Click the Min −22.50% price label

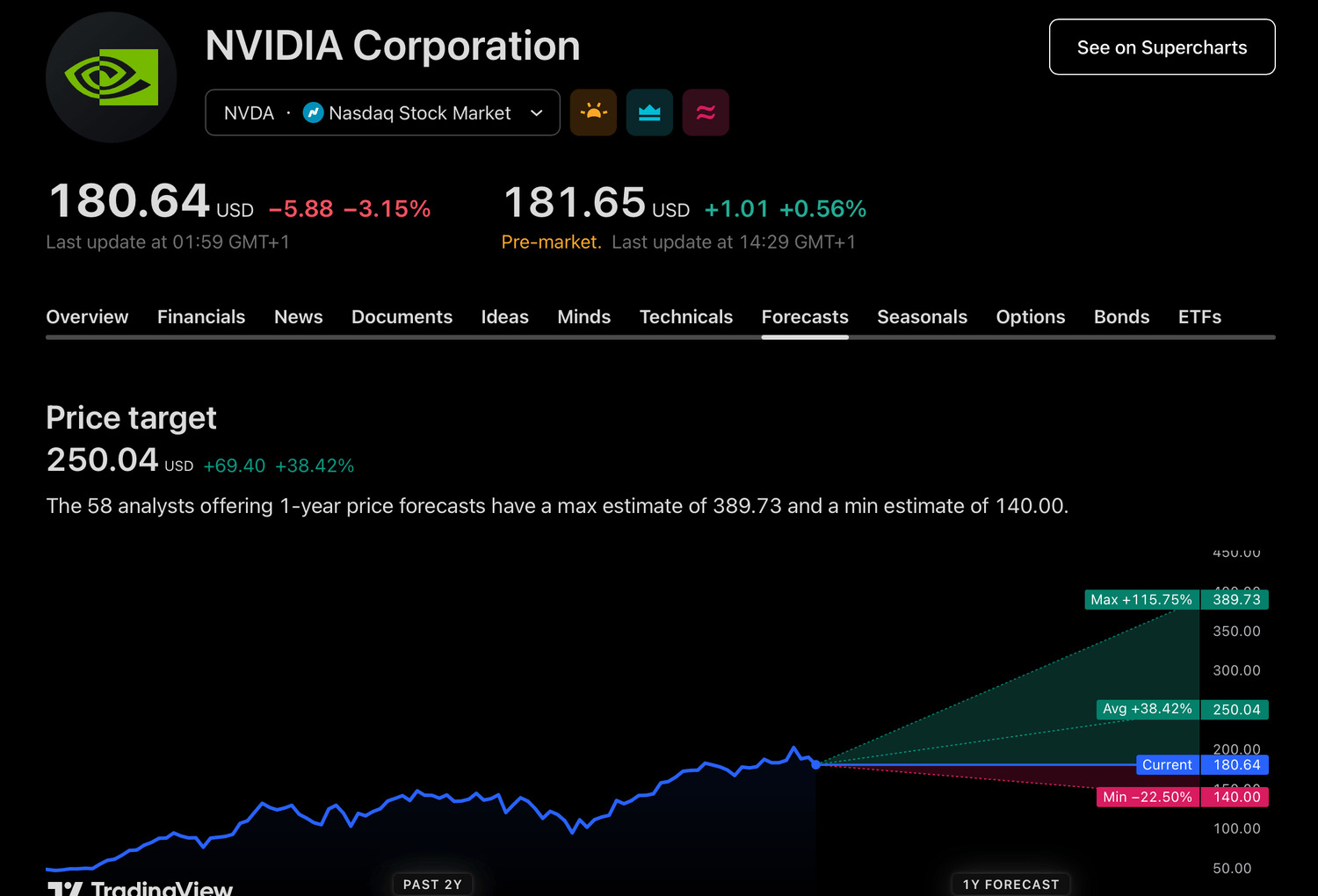tap(1148, 797)
